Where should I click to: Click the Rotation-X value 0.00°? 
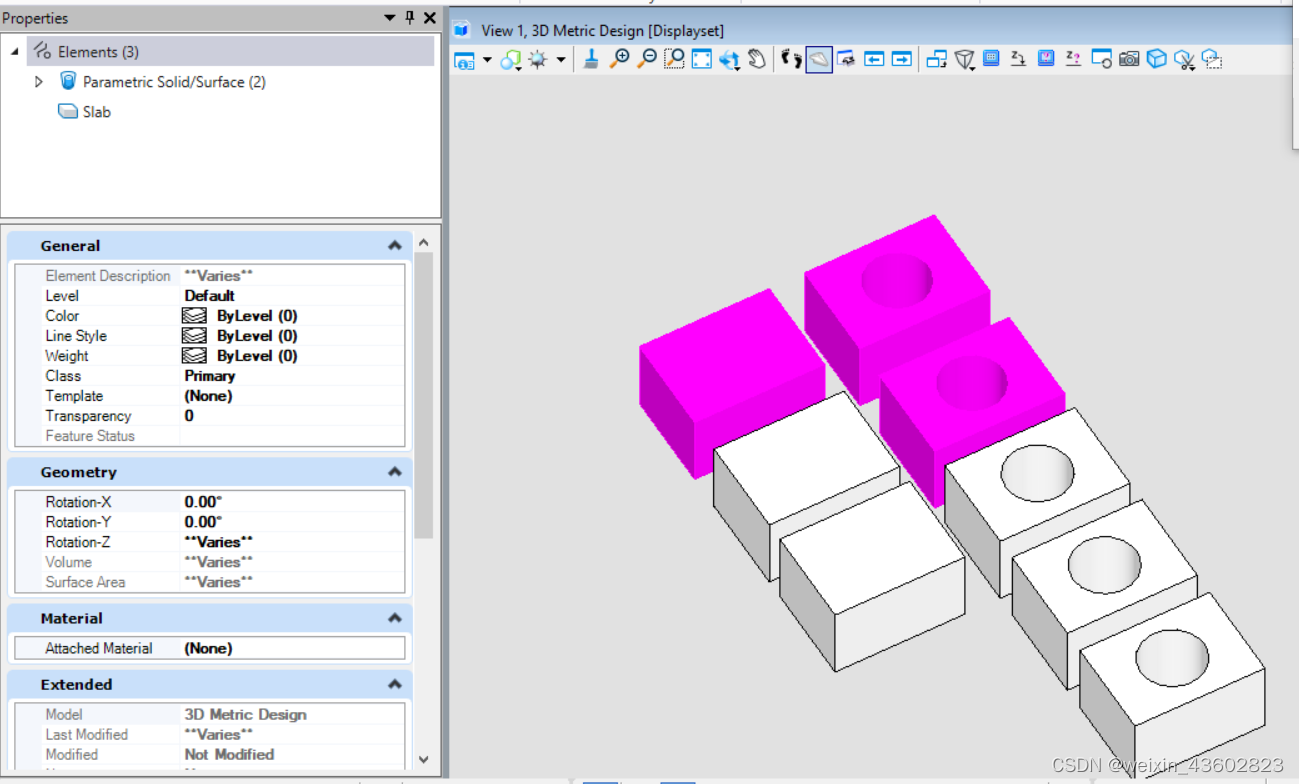[x=203, y=502]
